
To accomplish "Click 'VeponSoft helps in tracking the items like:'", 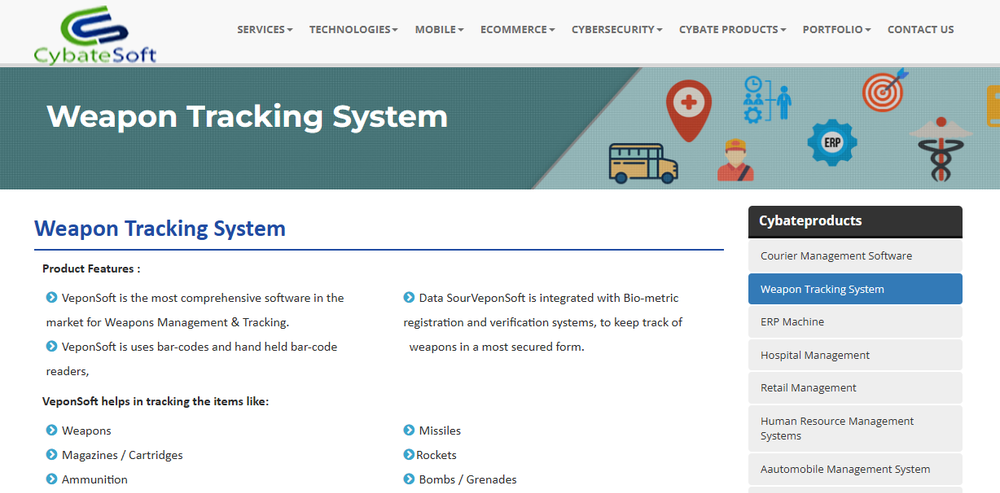I will click(x=156, y=402).
